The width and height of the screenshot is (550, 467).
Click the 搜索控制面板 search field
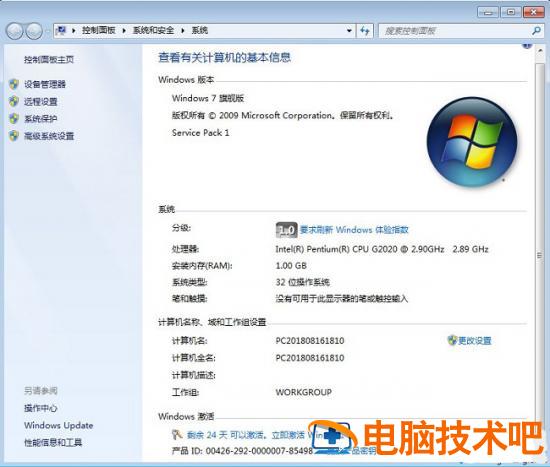tap(455, 31)
